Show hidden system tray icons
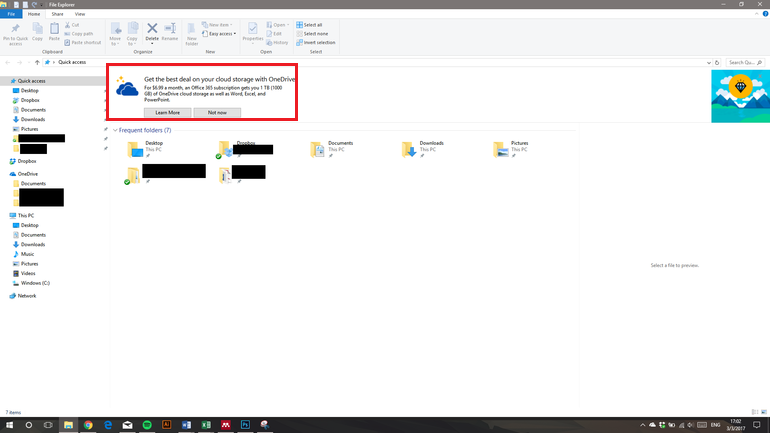The image size is (770, 433). pos(642,425)
